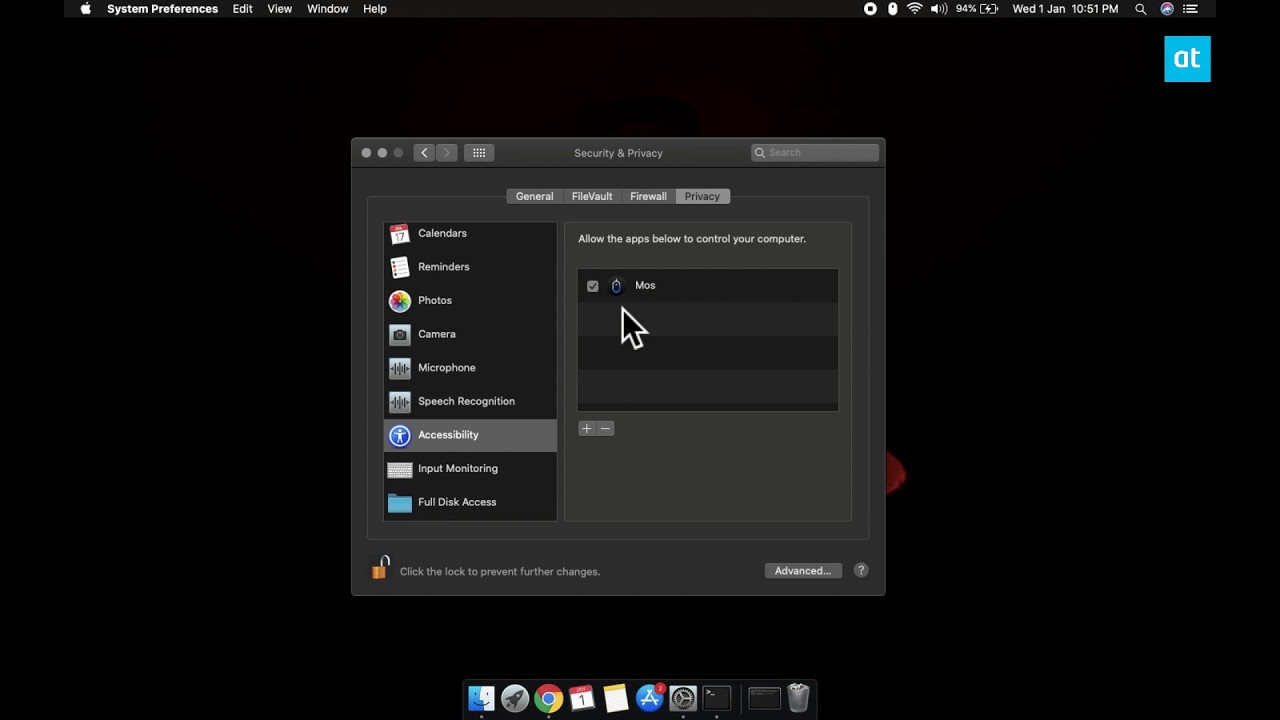This screenshot has height=720, width=1280.
Task: Click the Mos app name in list
Action: pyautogui.click(x=645, y=286)
